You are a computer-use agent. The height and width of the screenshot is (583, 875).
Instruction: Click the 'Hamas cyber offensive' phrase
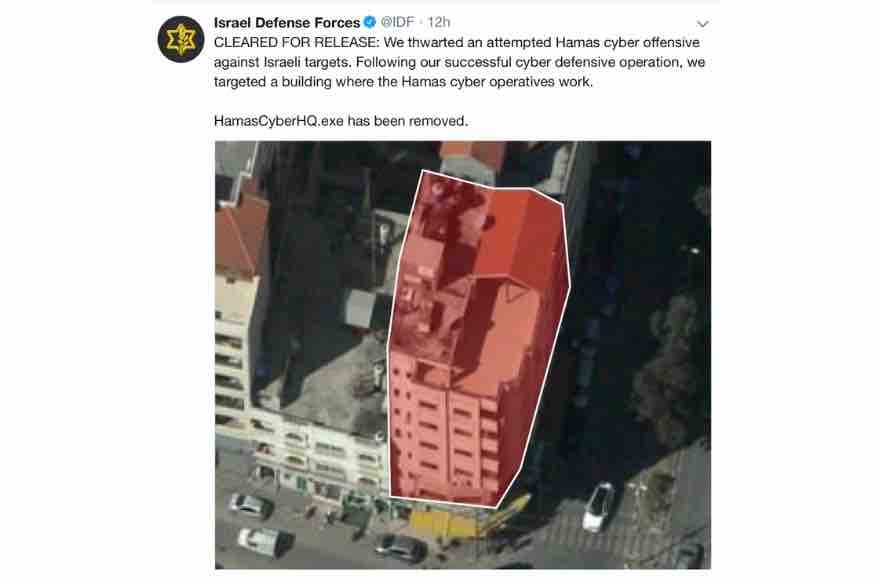pos(619,42)
